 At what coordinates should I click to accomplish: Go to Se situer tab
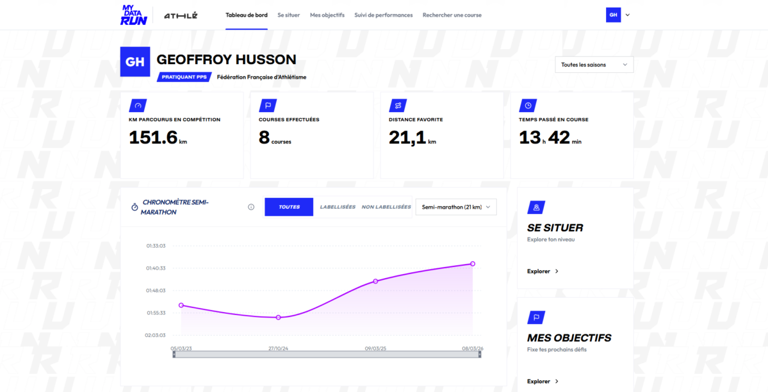point(288,15)
